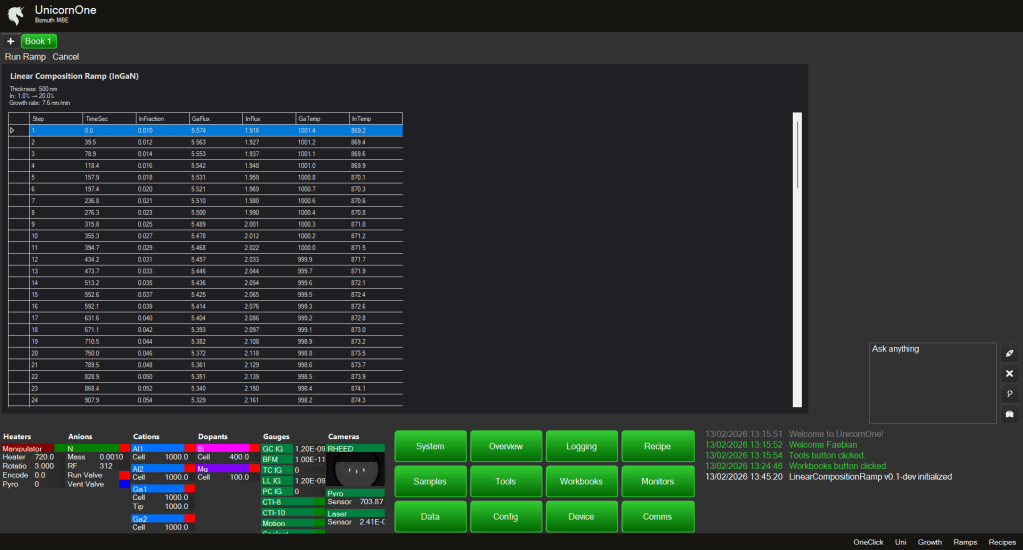Sort table by the InTemp column header
Screen dimensions: 1023x550
click(375, 118)
